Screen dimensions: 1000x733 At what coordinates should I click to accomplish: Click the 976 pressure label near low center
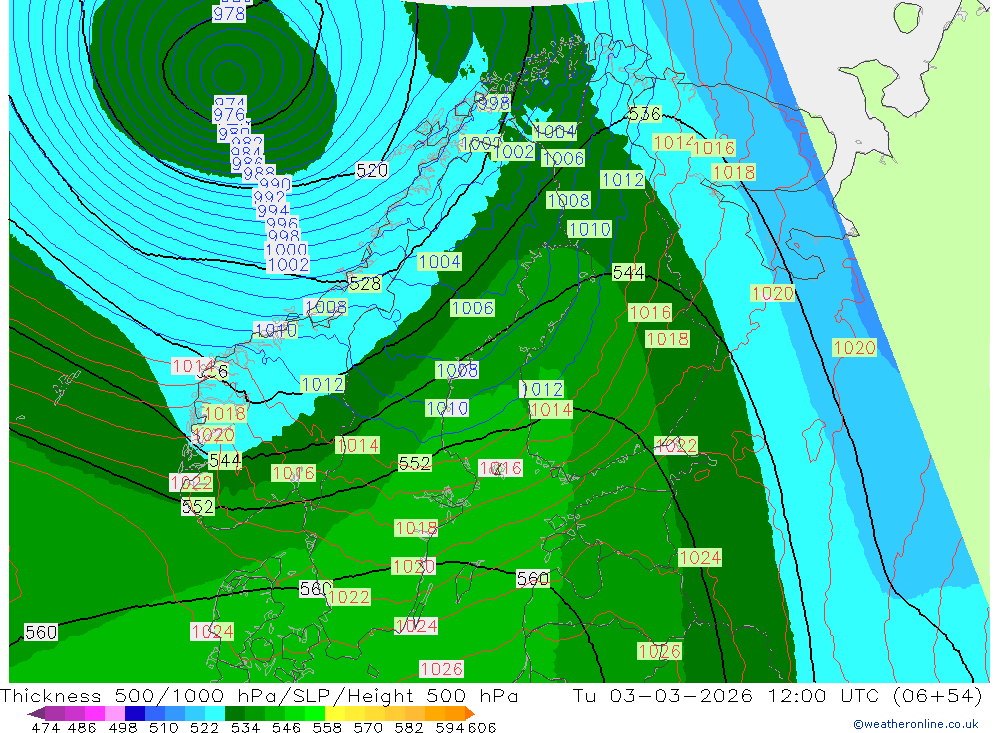point(229,115)
